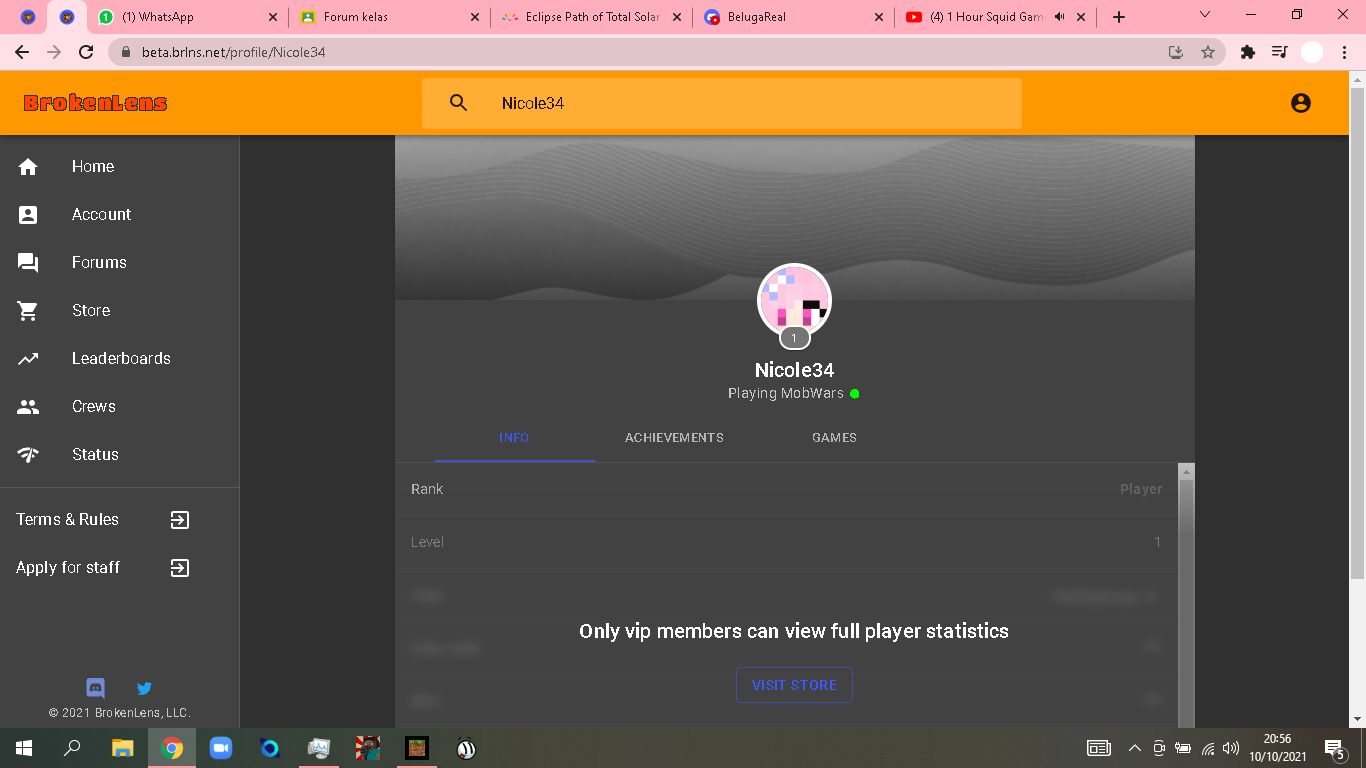Click the search field containing Nicole34
This screenshot has width=1366, height=768.
(x=721, y=103)
